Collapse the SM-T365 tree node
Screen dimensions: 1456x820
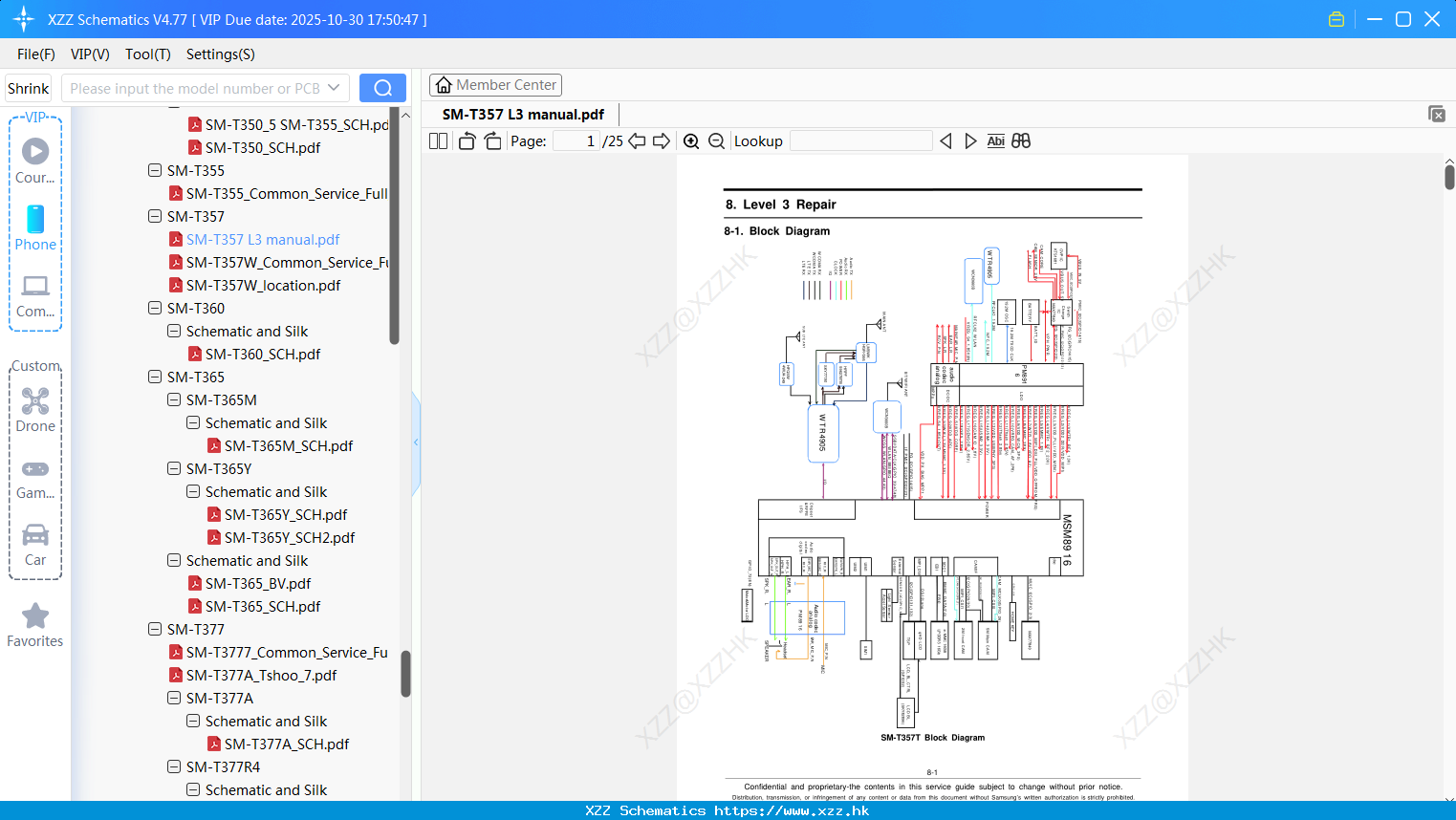pyautogui.click(x=155, y=378)
